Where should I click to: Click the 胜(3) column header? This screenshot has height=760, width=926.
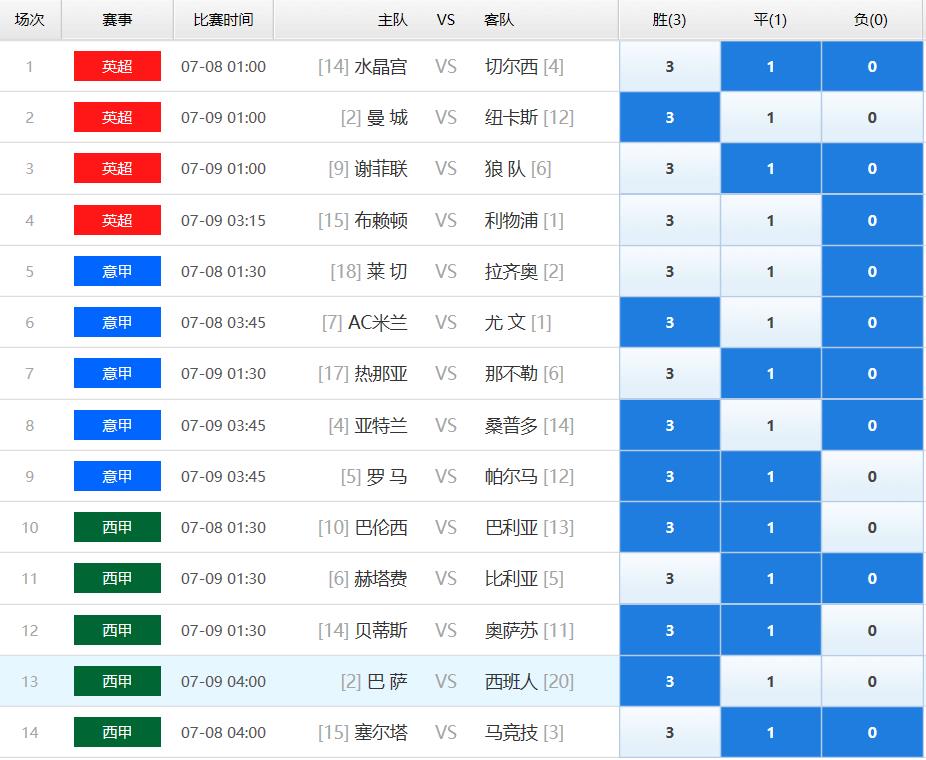click(x=669, y=19)
